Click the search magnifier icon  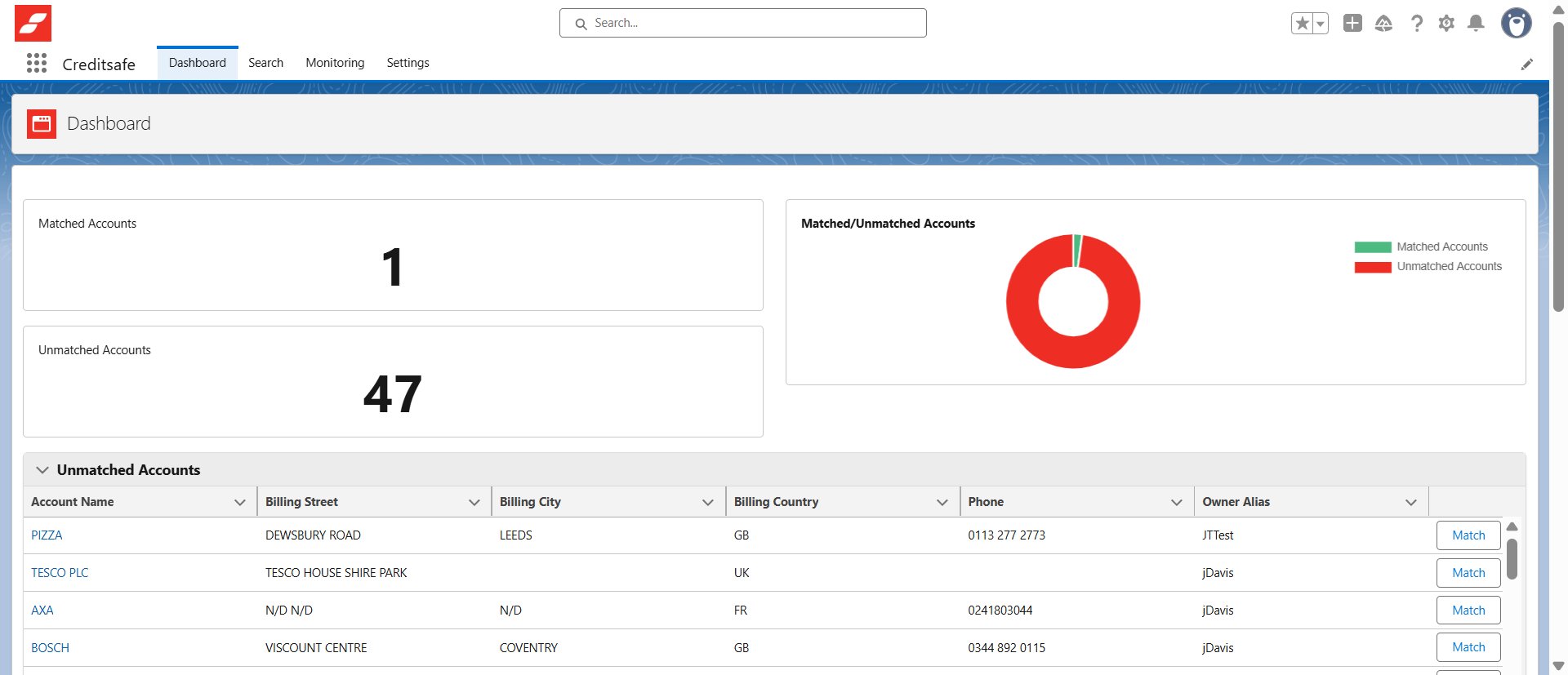[581, 24]
